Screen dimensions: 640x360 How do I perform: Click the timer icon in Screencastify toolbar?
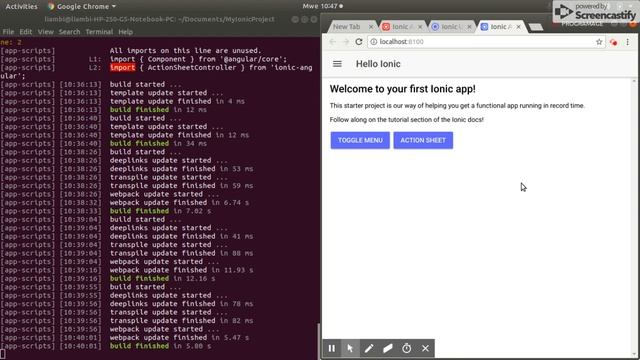(407, 349)
